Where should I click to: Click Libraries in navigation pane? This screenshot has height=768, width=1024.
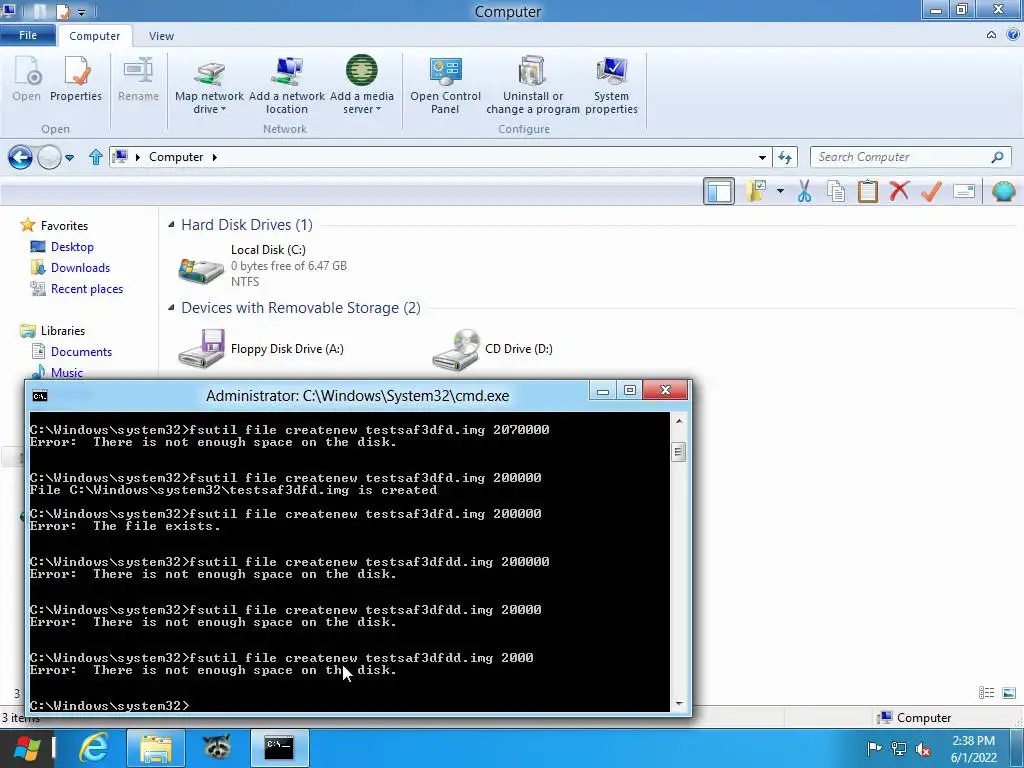point(63,331)
